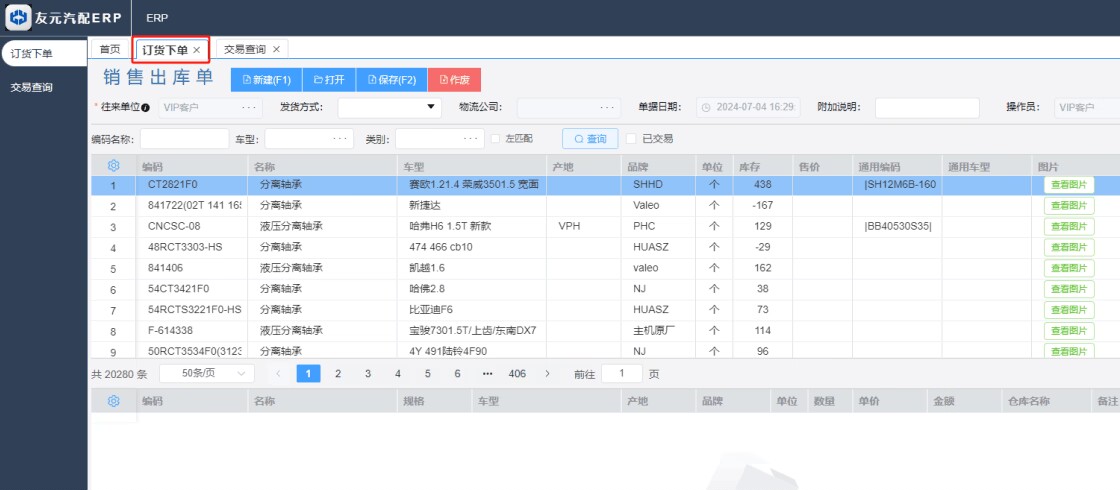Toggle the 左匹配 checkbox
This screenshot has width=1120, height=490.
coord(495,139)
